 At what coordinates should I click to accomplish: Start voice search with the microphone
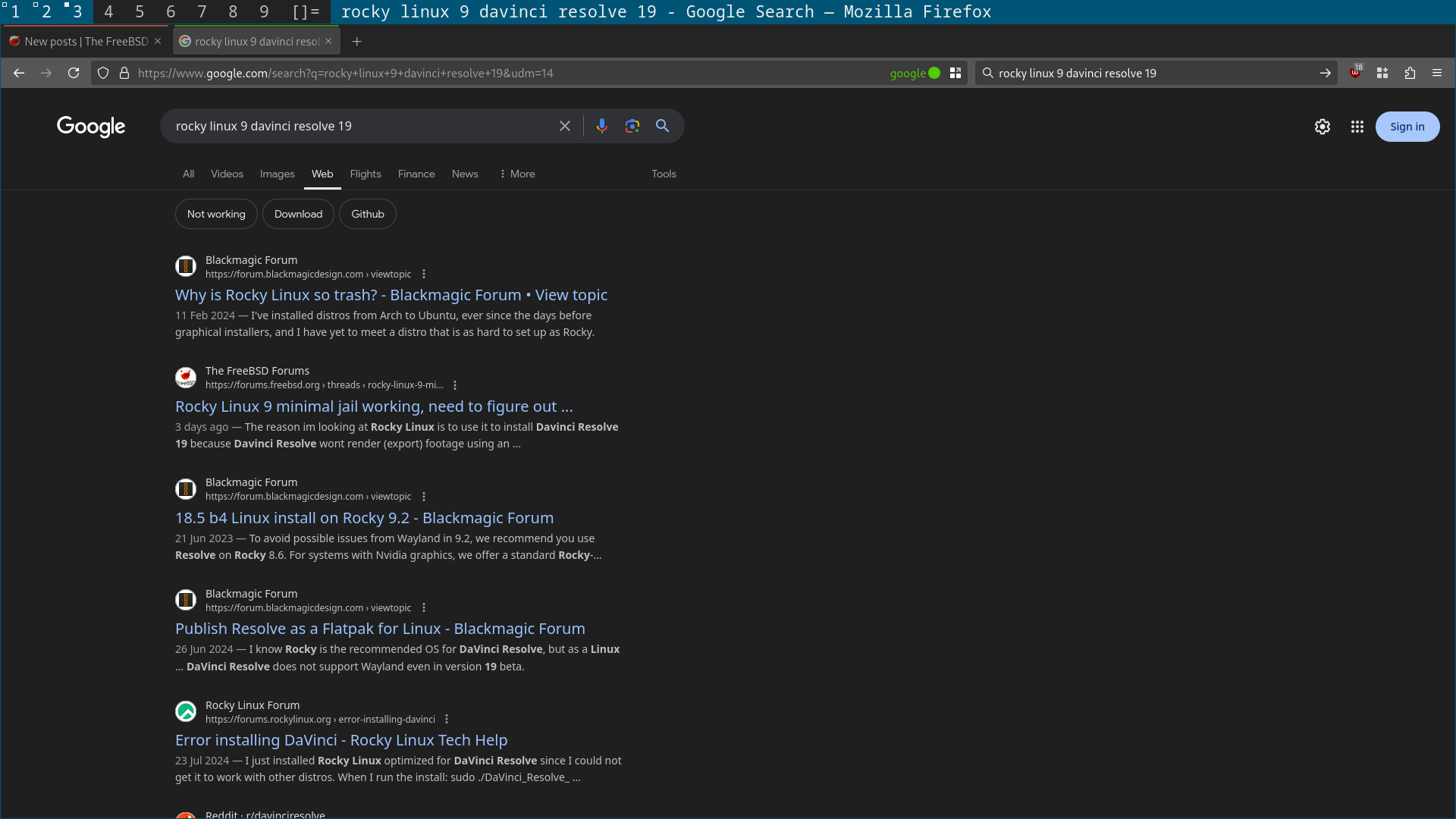point(602,126)
